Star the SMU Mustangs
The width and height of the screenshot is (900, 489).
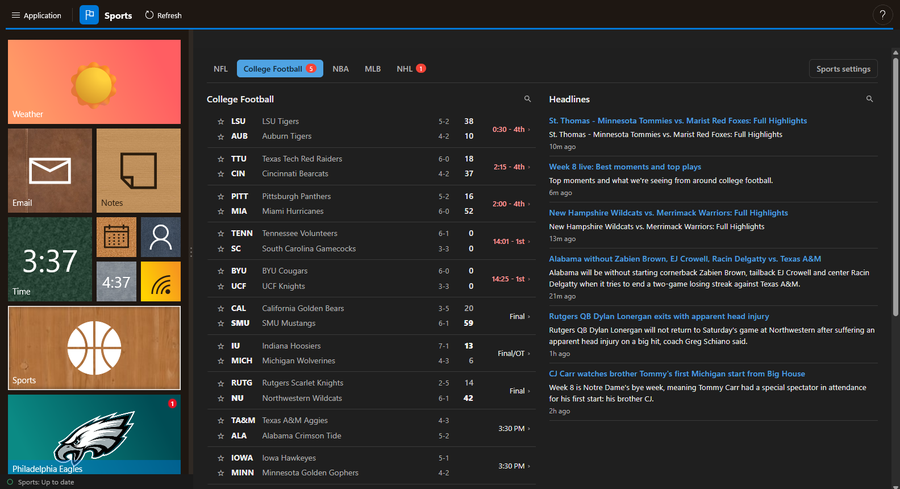click(x=220, y=324)
